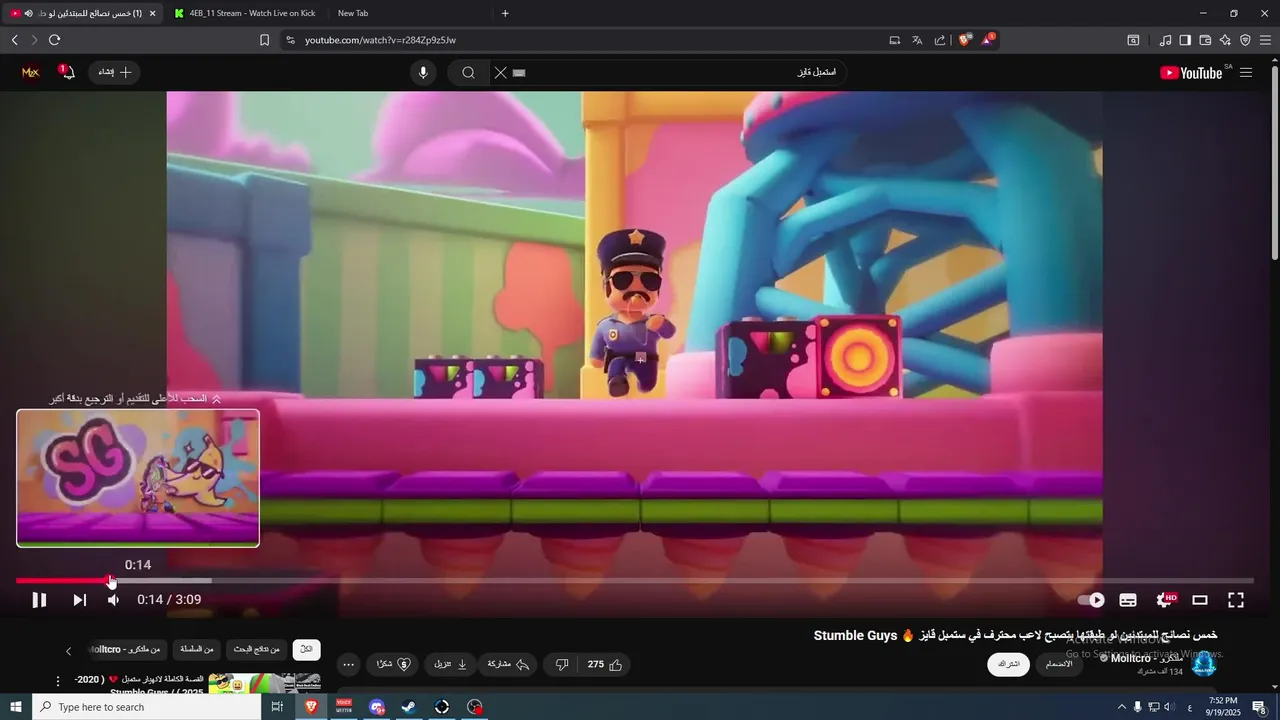
Task: Open Task View on the taskbar
Action: [278, 707]
